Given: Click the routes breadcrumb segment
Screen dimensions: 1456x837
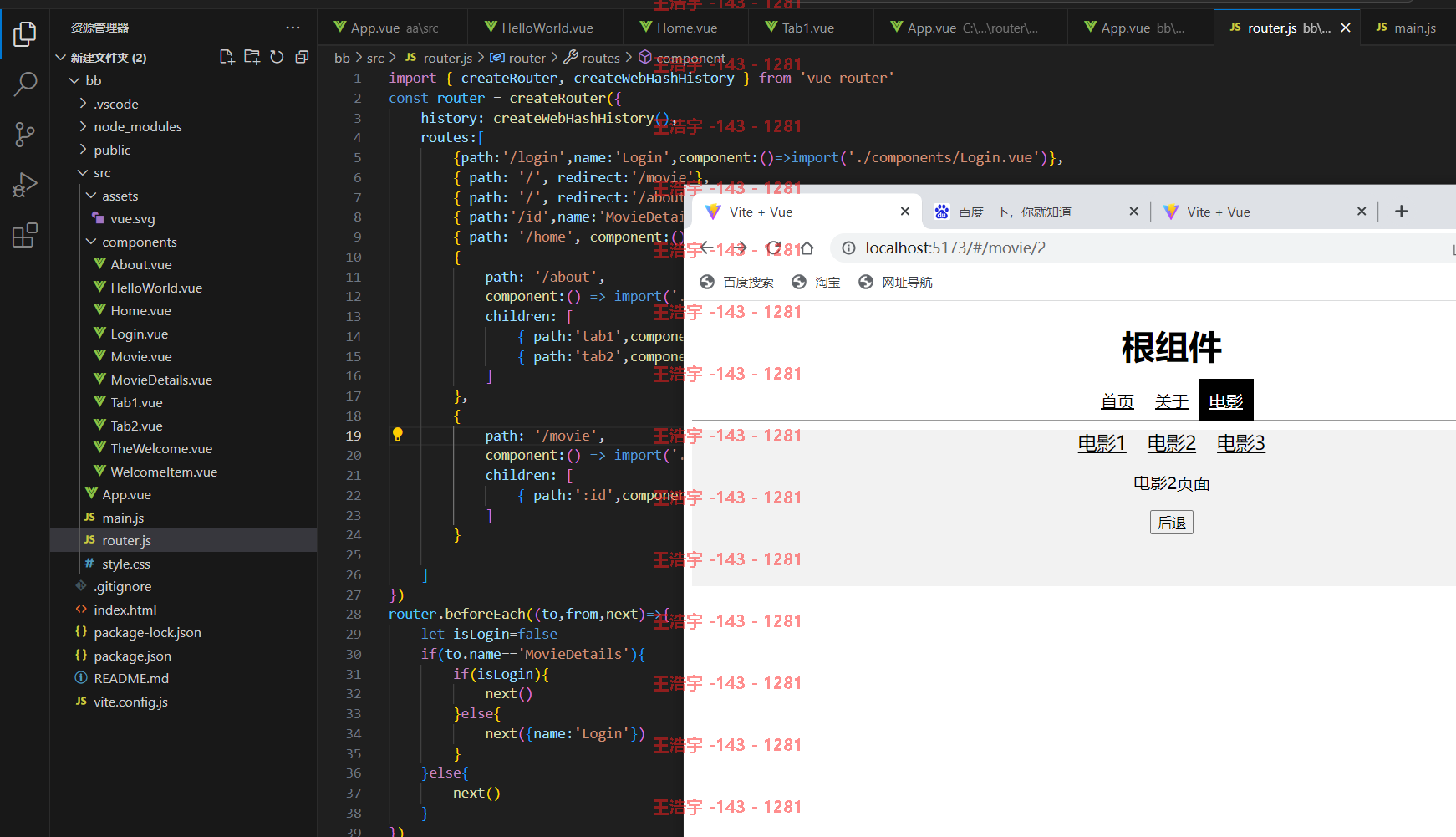Looking at the screenshot, I should [601, 58].
